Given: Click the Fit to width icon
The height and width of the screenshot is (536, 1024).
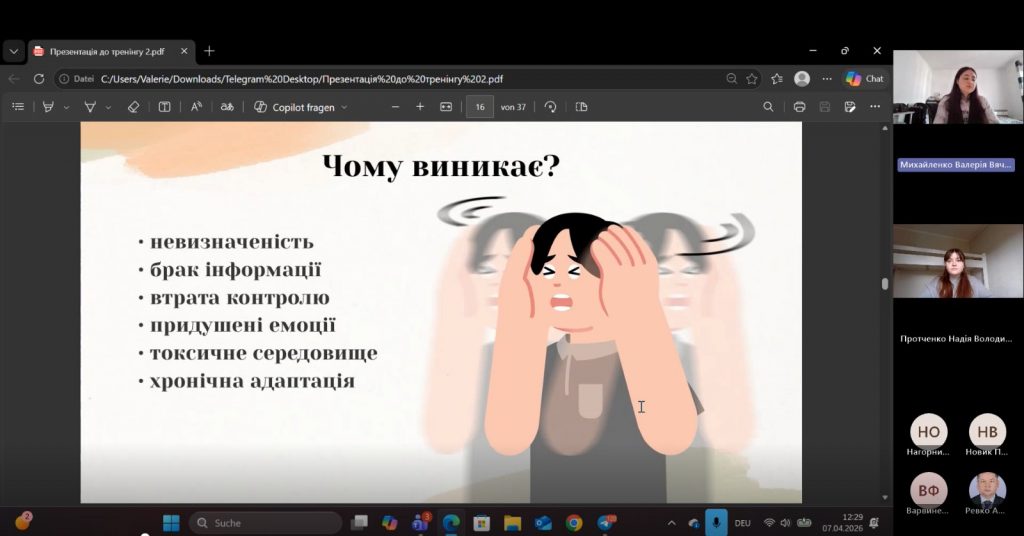Looking at the screenshot, I should tap(446, 107).
